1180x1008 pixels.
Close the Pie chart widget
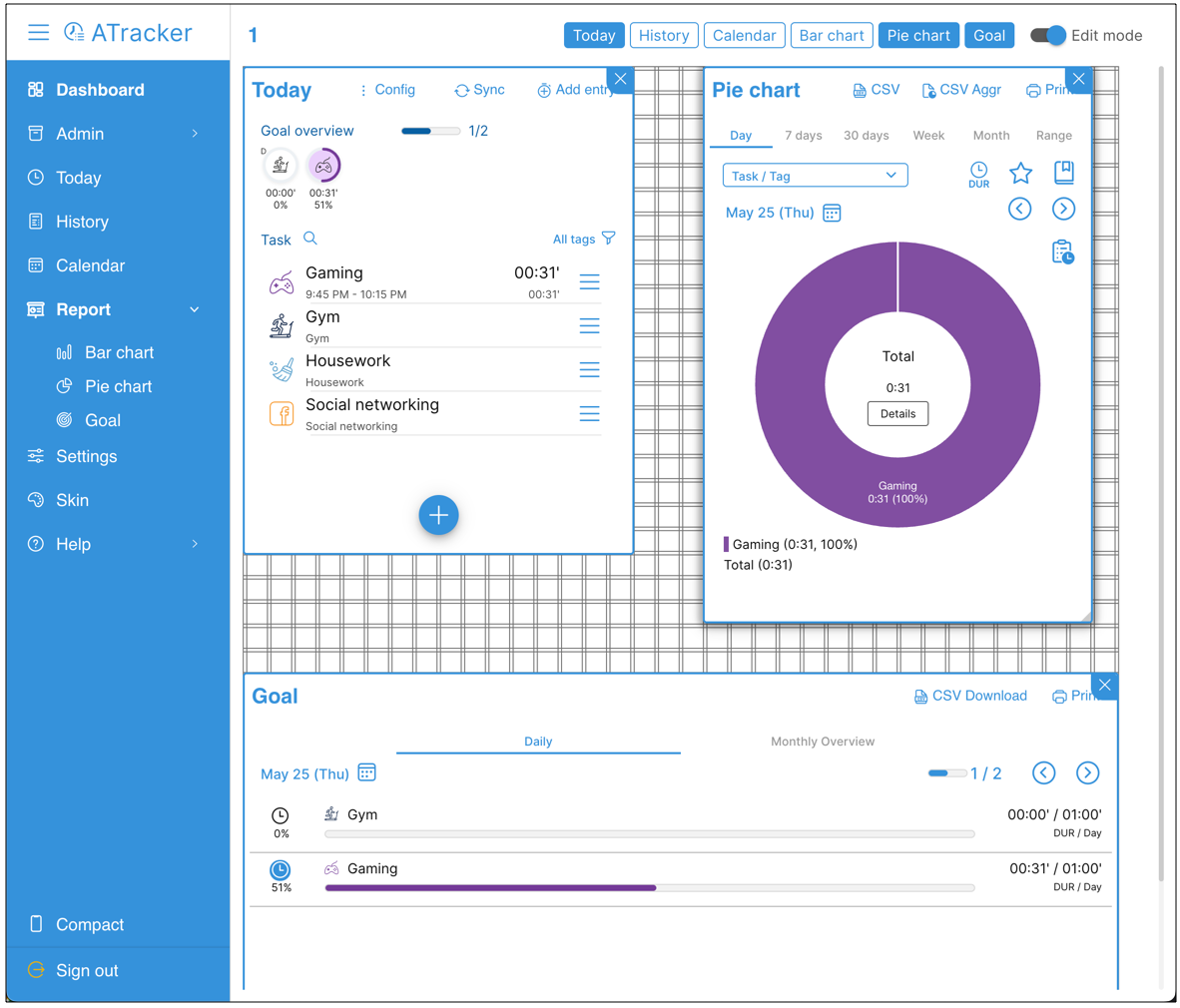[1078, 79]
